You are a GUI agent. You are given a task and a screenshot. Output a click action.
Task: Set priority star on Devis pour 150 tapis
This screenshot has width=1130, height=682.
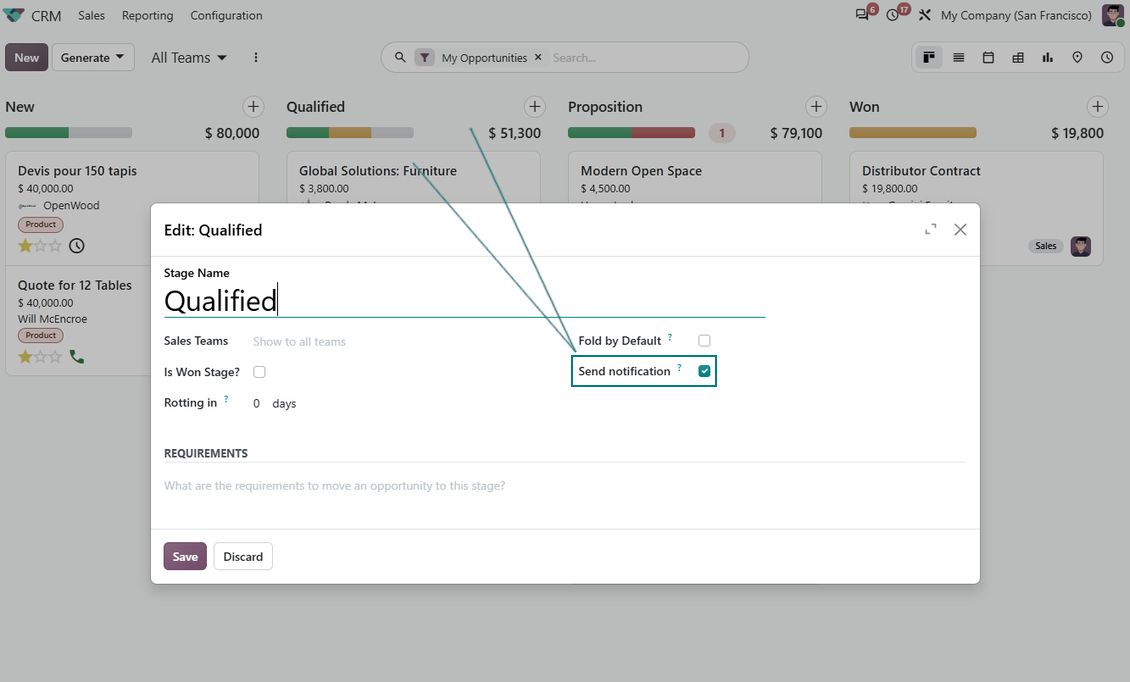(25, 246)
